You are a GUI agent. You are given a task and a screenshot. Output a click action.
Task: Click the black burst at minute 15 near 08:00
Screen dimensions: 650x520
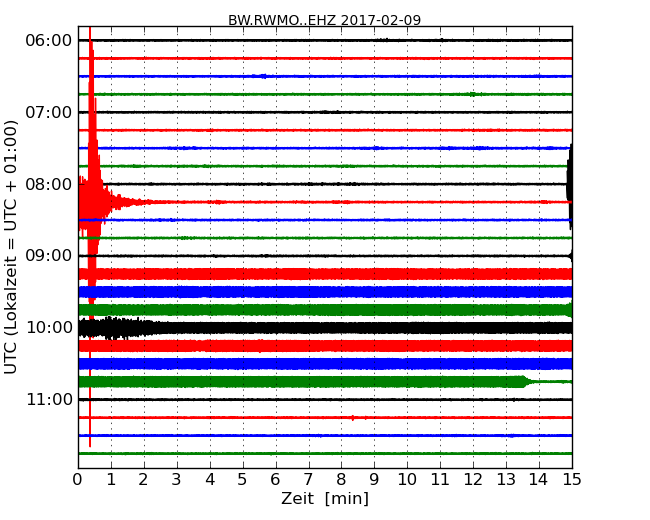(x=570, y=187)
